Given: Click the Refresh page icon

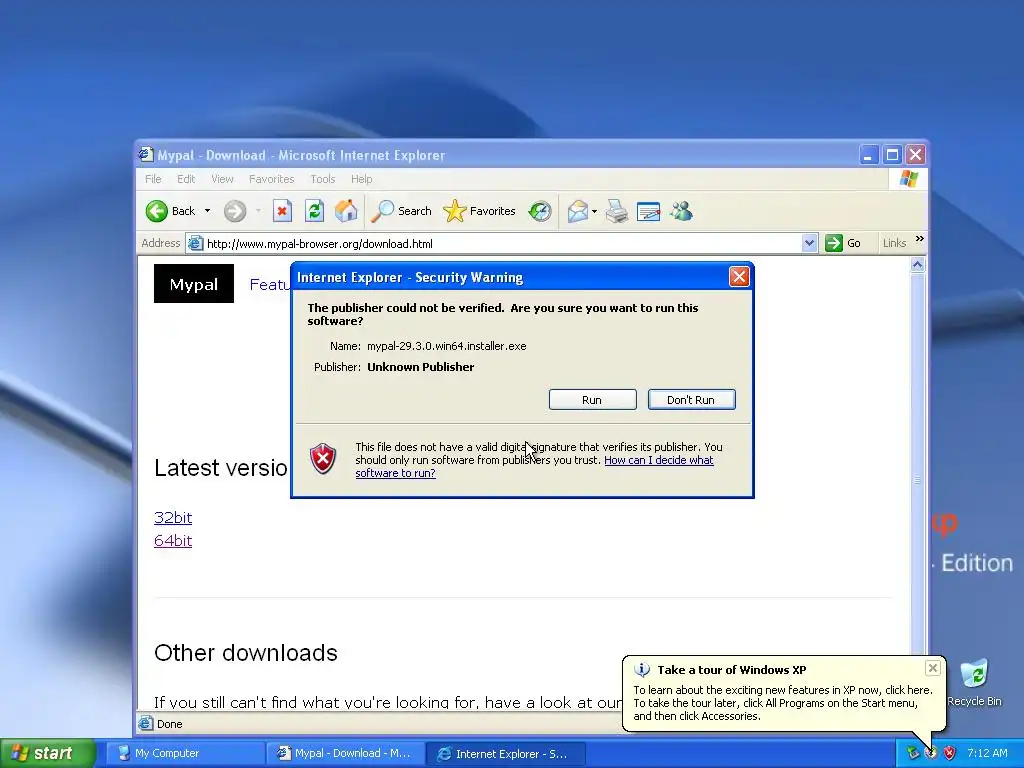Looking at the screenshot, I should pos(314,211).
